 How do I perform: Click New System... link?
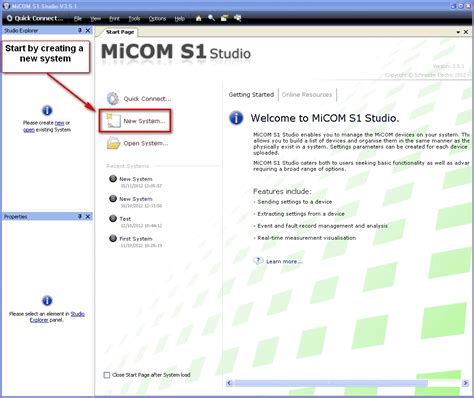pyautogui.click(x=144, y=121)
